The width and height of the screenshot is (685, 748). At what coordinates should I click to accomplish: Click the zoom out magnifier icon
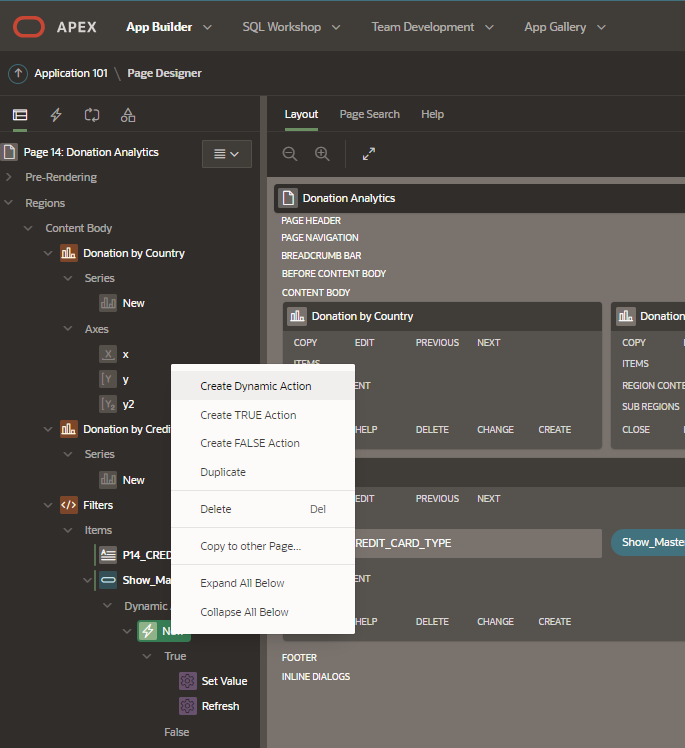coord(290,154)
